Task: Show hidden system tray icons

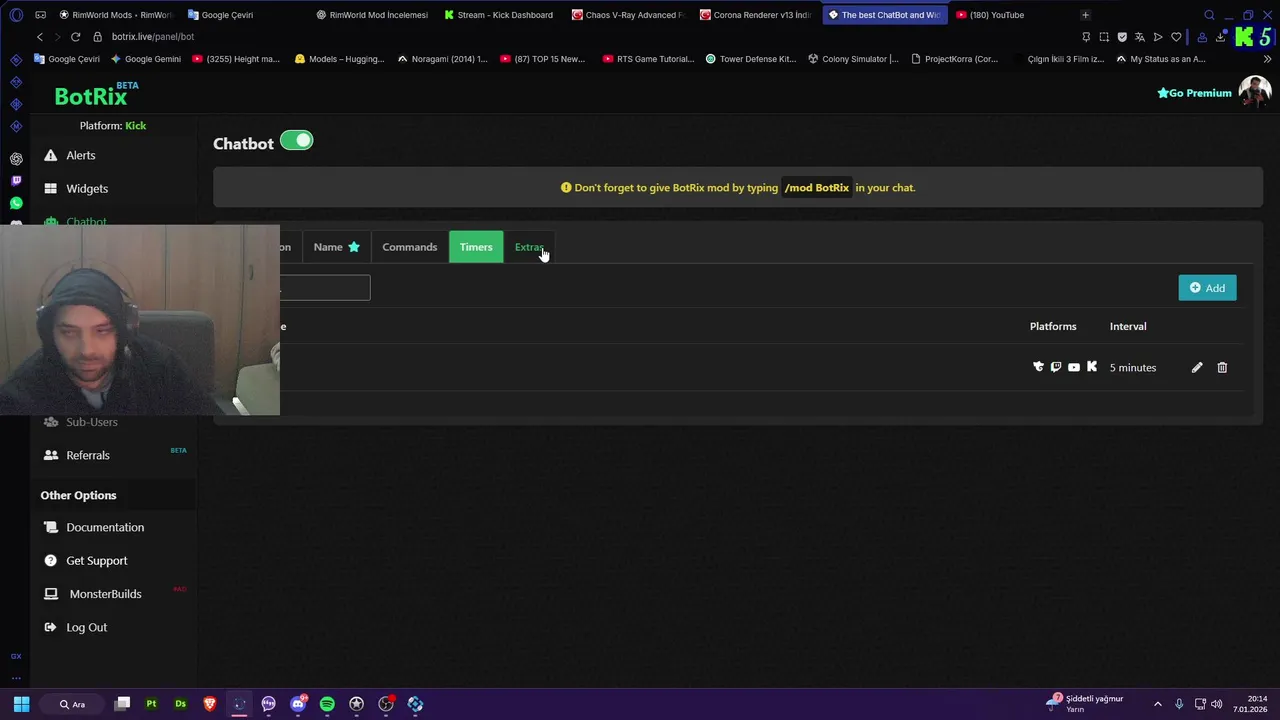Action: tap(1158, 704)
